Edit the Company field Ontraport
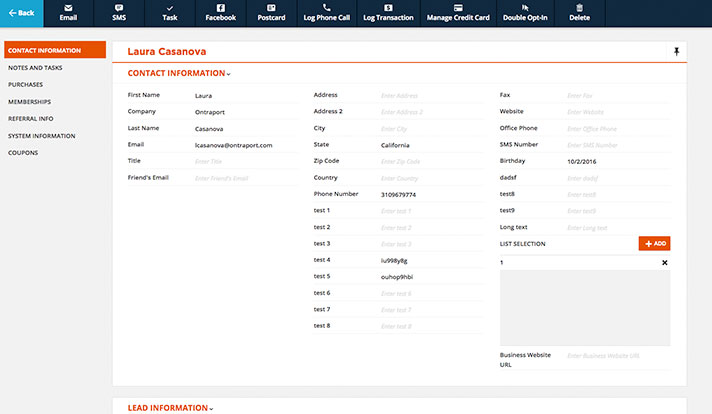 (247, 112)
